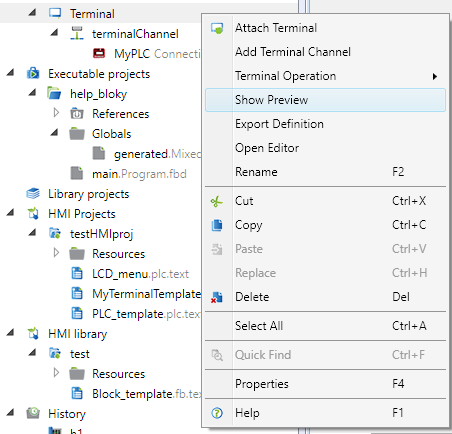The image size is (452, 434).
Task: Collapse the HMI Projects tree node
Action: pyautogui.click(x=10, y=213)
